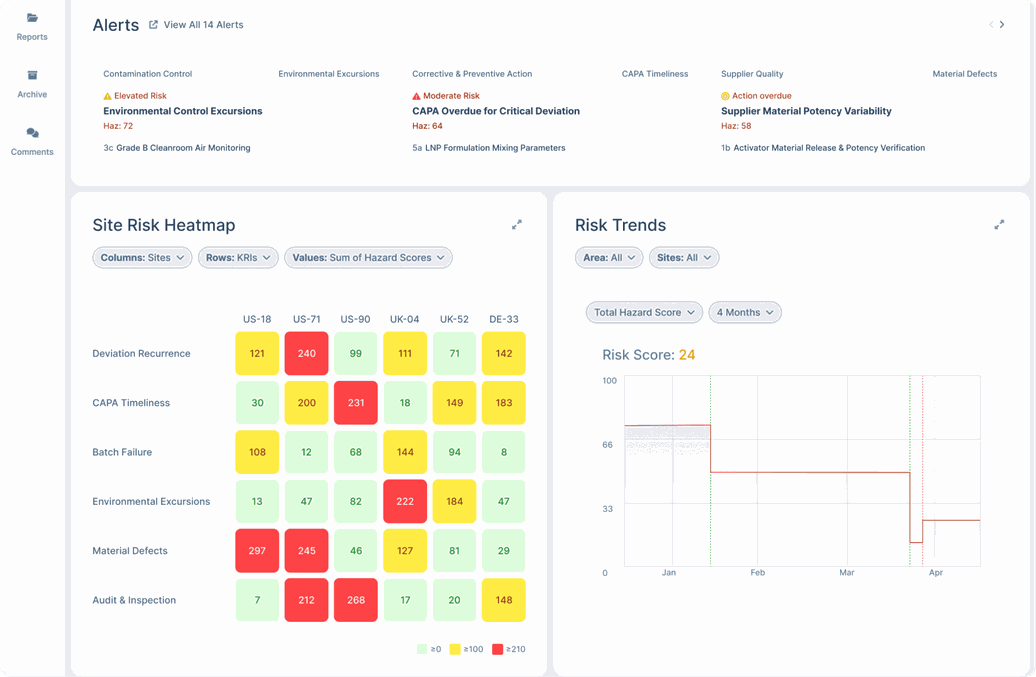Open the 4 Months range dropdown

(745, 312)
